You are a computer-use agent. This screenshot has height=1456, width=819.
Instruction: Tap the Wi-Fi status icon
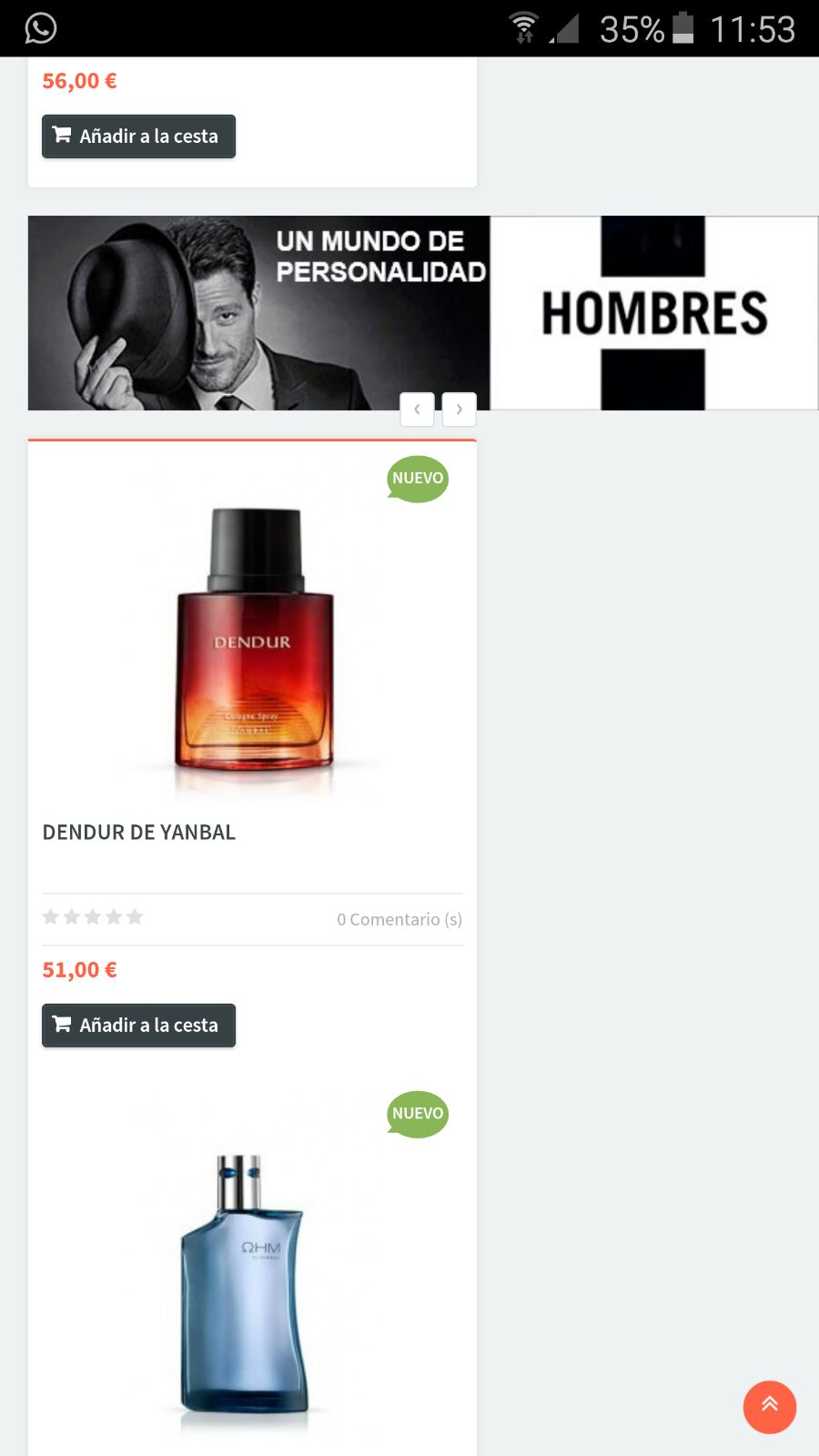click(523, 27)
